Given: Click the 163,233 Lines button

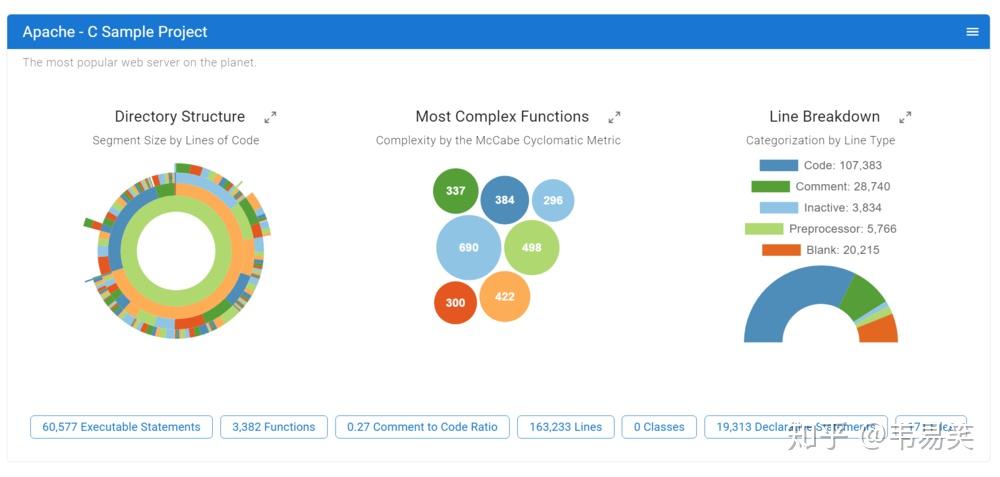Looking at the screenshot, I should 565,427.
